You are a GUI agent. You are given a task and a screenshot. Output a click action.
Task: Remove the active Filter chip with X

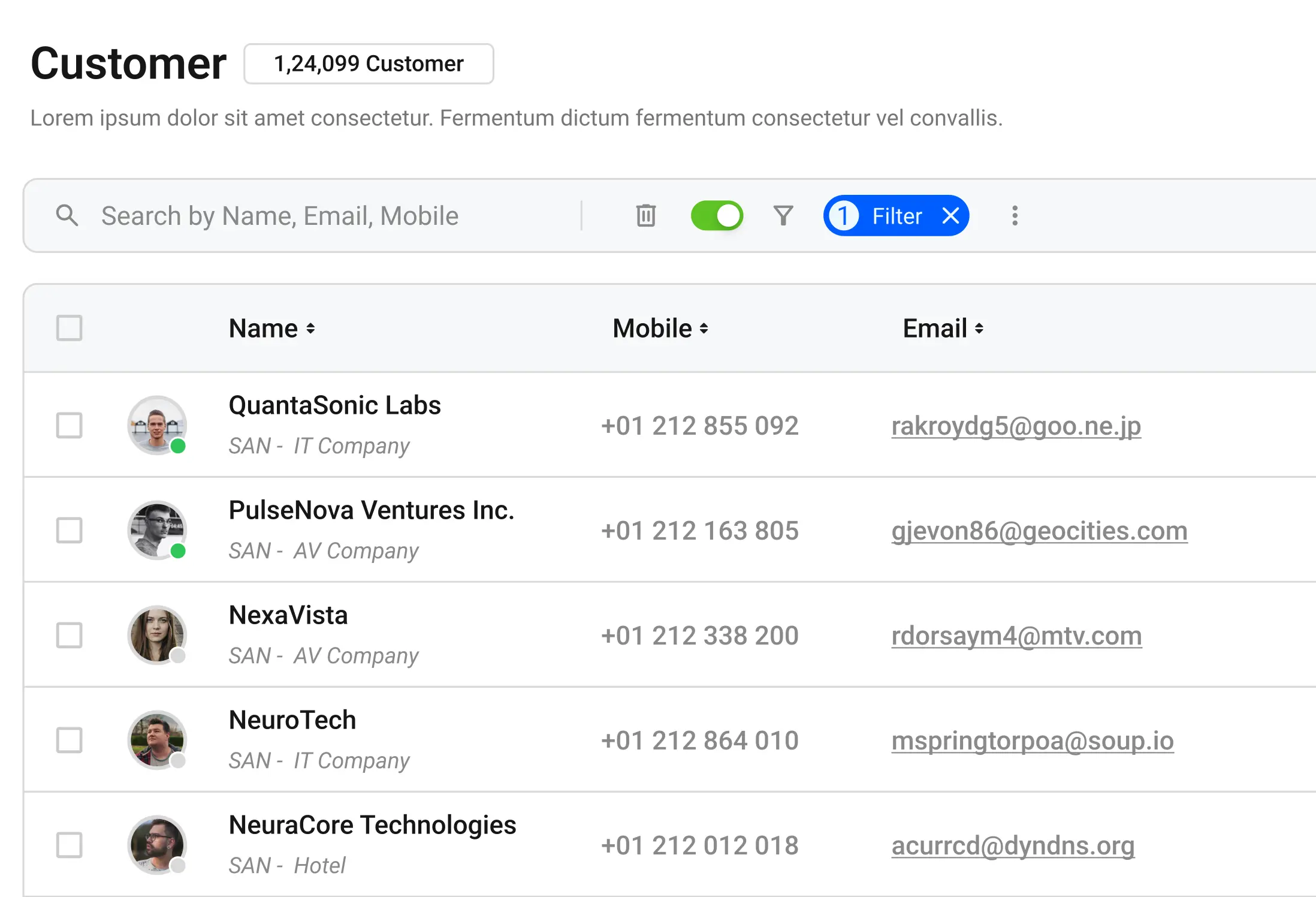950,215
